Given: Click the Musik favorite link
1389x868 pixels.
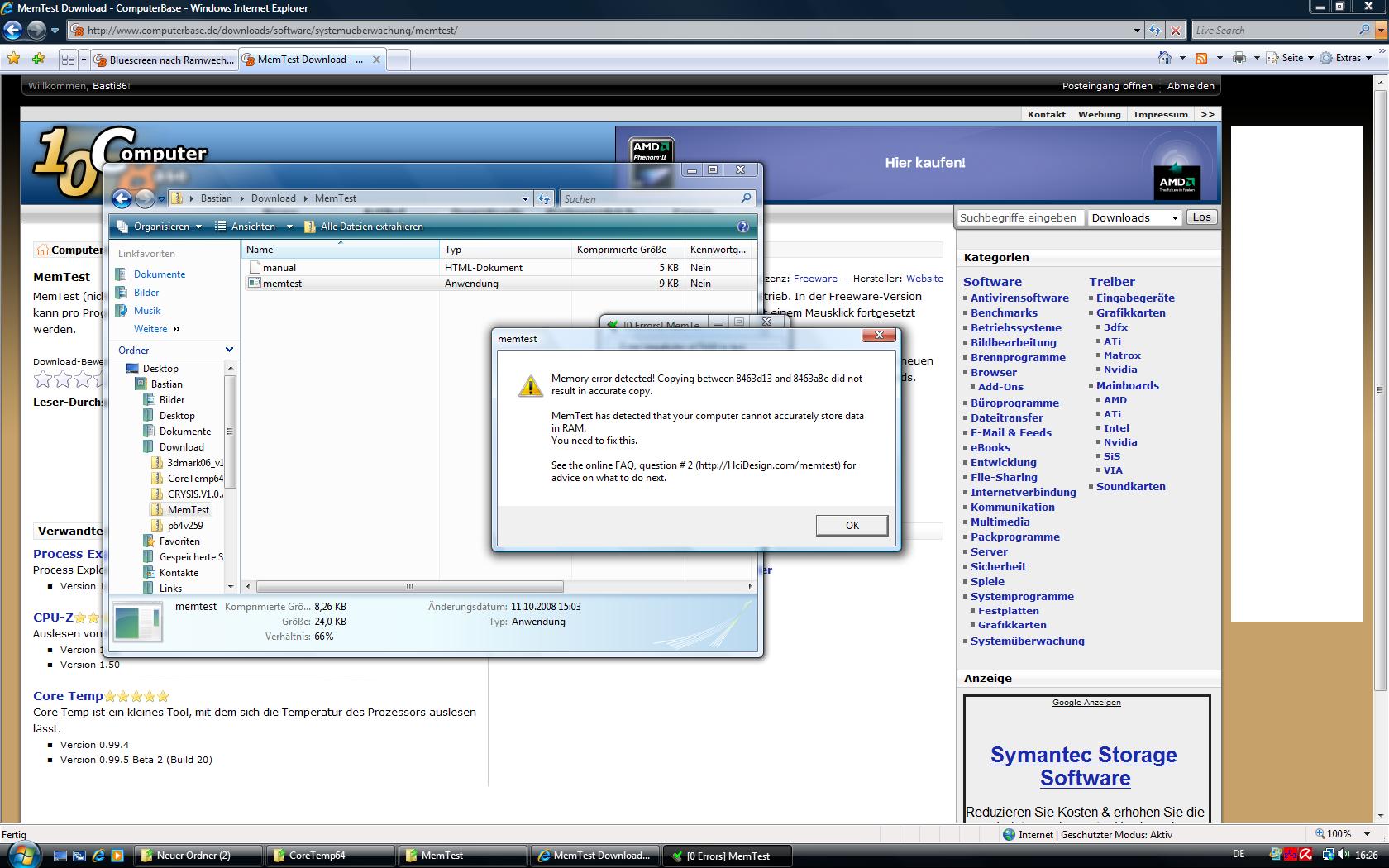Looking at the screenshot, I should pyautogui.click(x=147, y=311).
